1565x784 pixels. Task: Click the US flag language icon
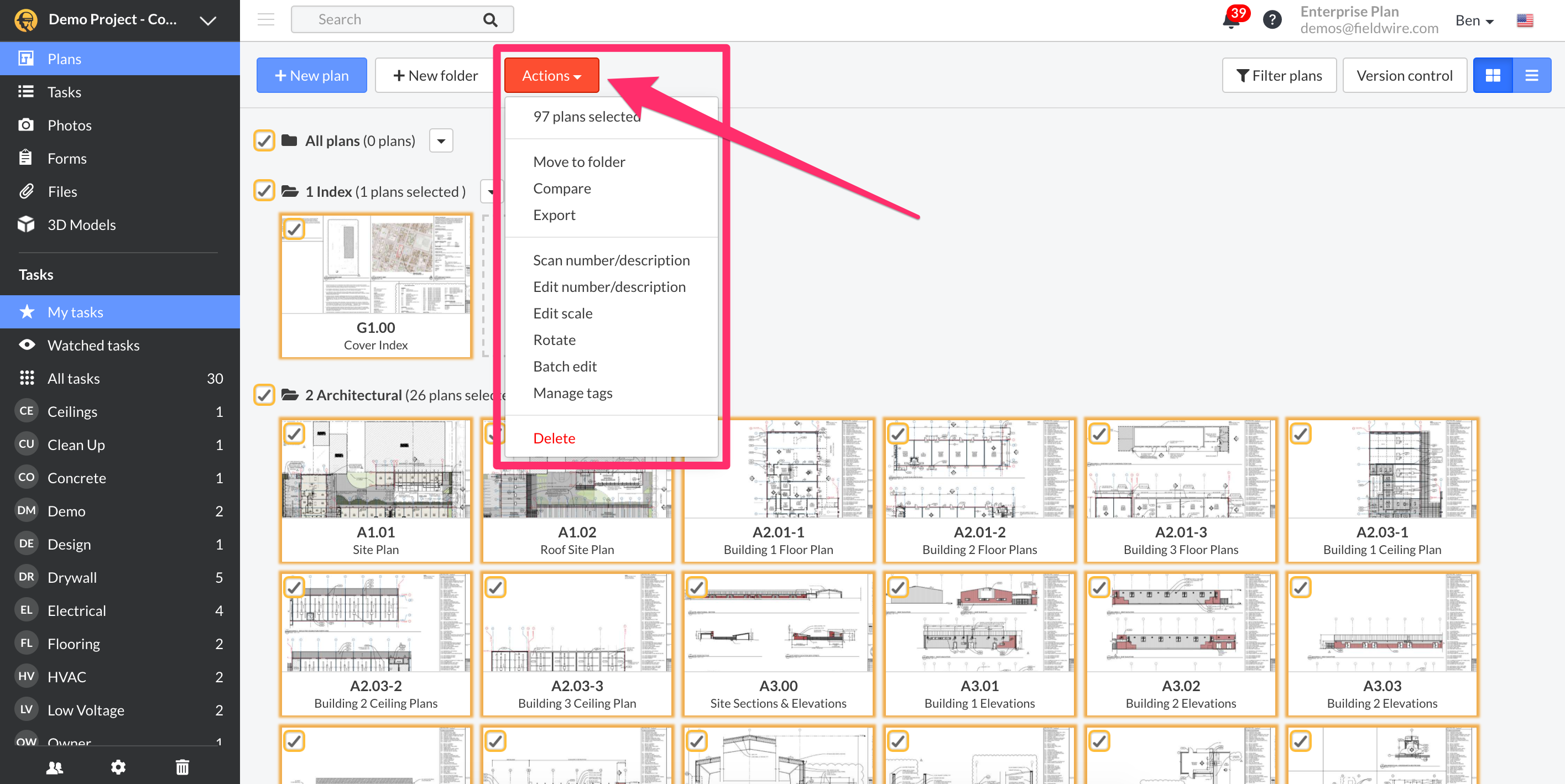tap(1524, 20)
